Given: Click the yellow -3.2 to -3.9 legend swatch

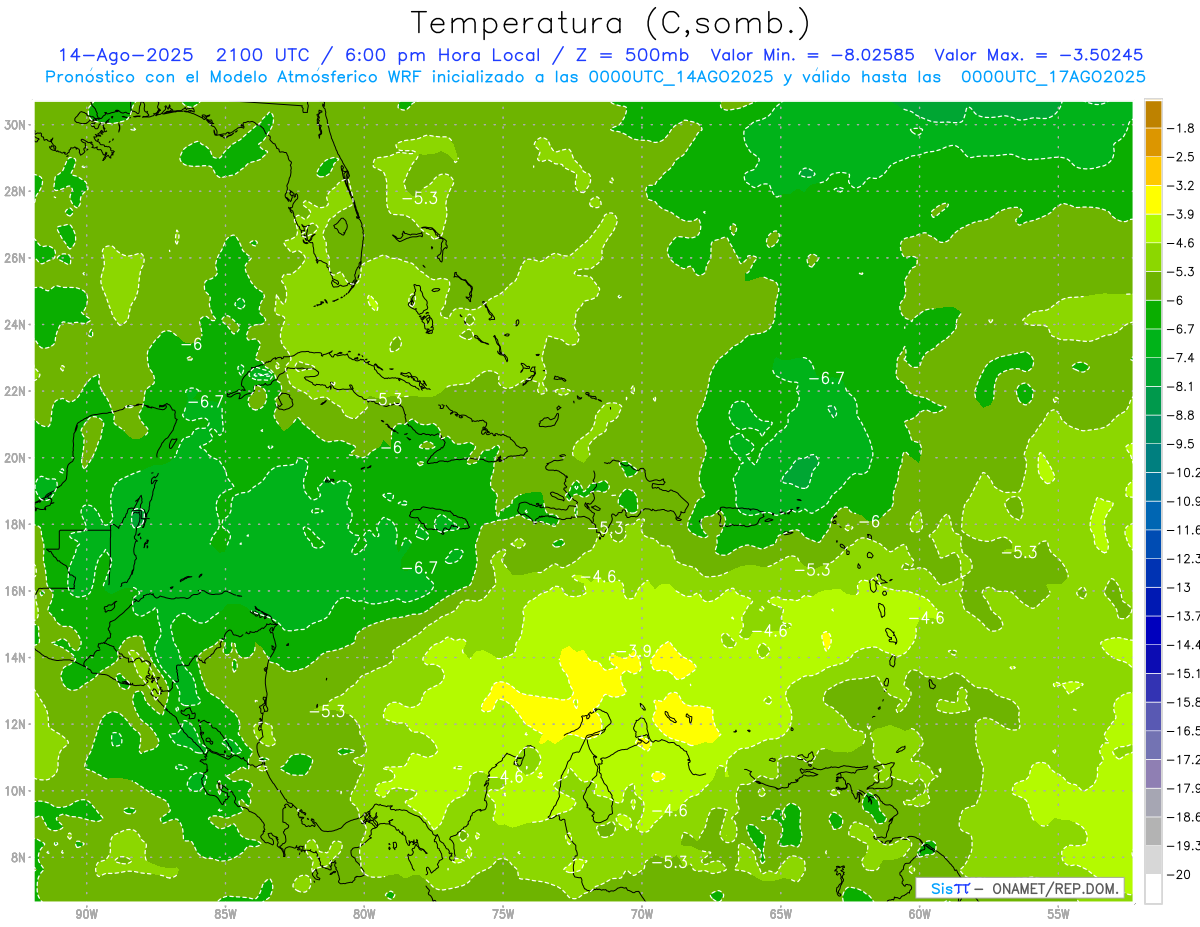Looking at the screenshot, I should point(1153,199).
